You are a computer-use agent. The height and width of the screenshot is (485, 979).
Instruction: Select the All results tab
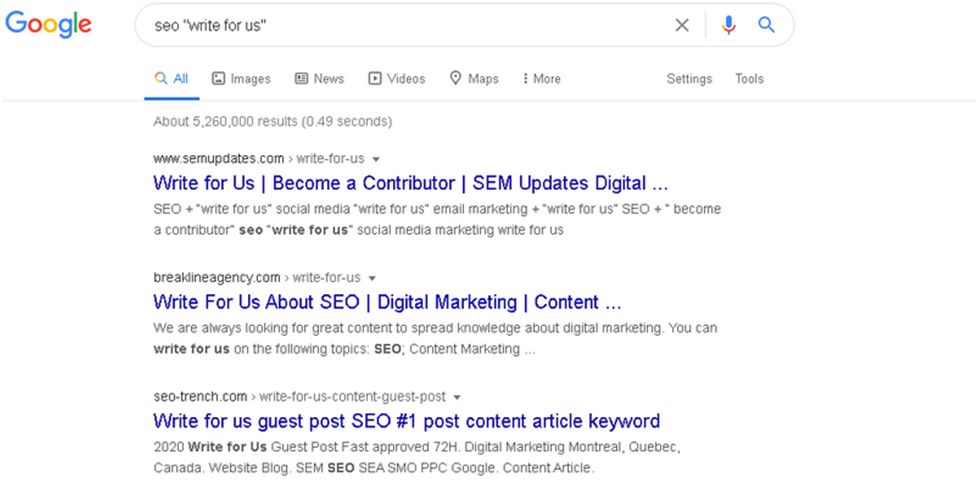172,79
